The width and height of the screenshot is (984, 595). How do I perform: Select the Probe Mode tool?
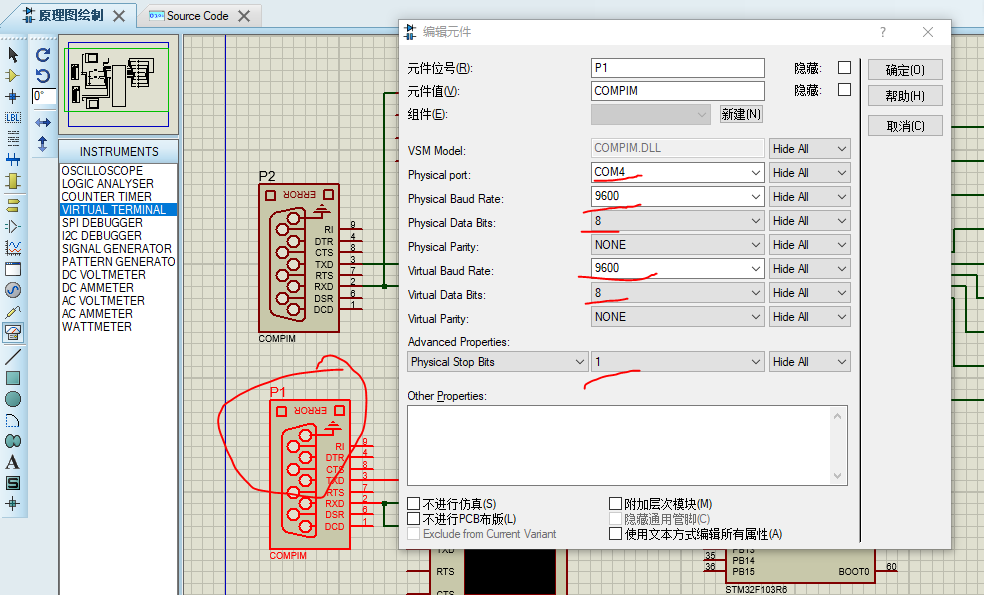(13, 311)
